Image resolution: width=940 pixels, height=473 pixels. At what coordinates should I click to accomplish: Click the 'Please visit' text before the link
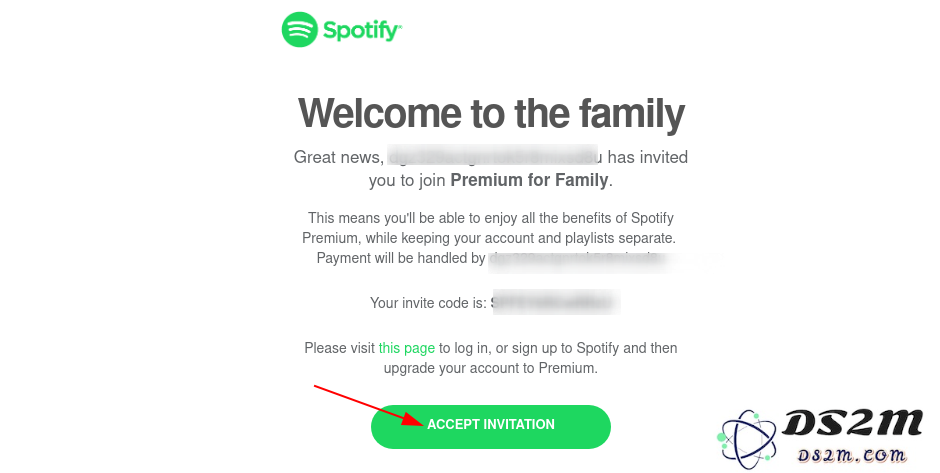tap(339, 348)
